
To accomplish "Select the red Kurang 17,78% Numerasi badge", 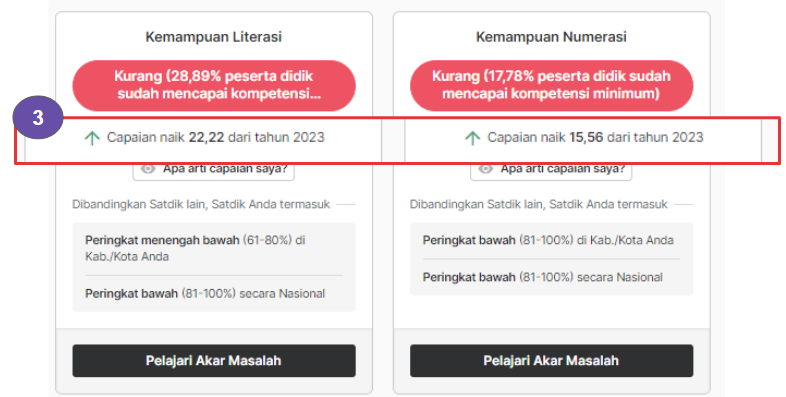I will pos(551,85).
